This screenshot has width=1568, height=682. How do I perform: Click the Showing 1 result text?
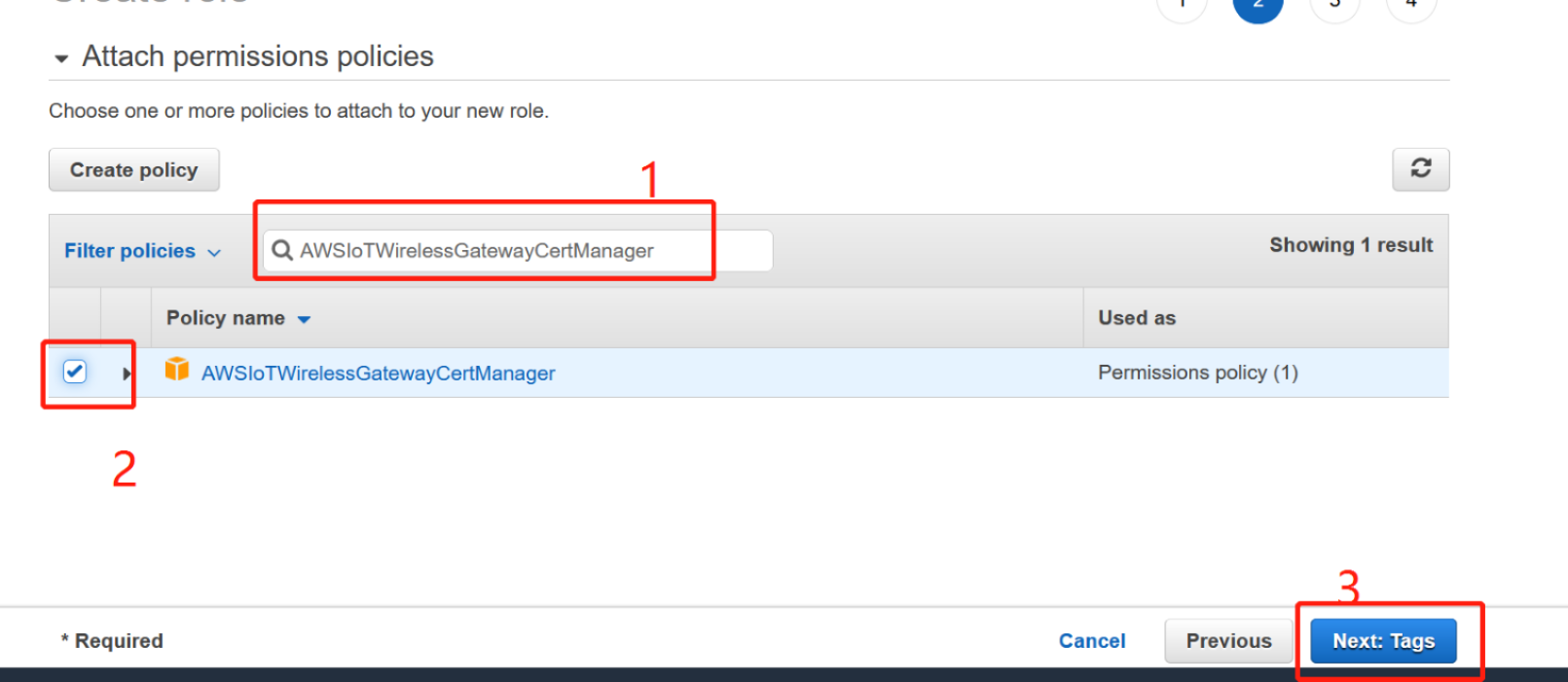click(1351, 245)
